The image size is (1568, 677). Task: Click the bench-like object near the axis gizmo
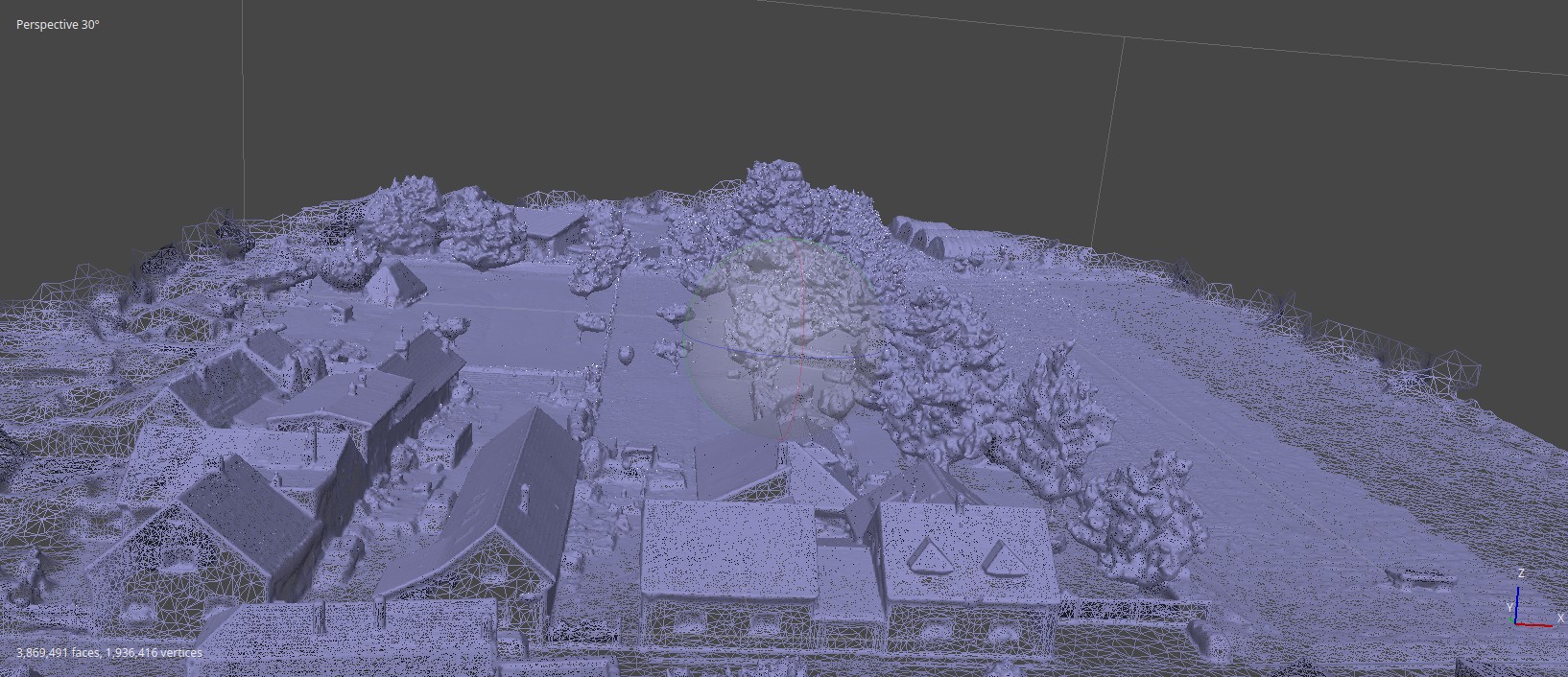(x=1420, y=576)
